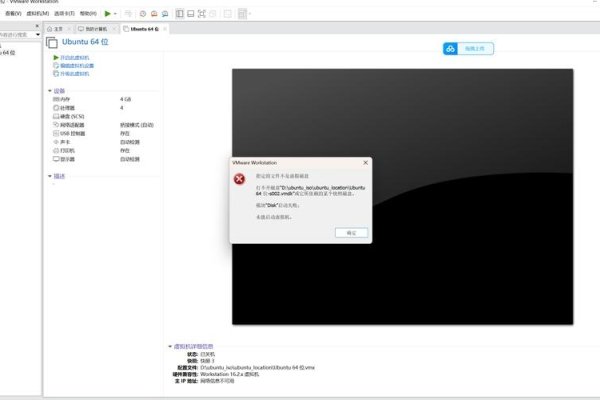The height and width of the screenshot is (400, 600).
Task: Close the VMware Workstation error dialog
Action: (x=365, y=163)
